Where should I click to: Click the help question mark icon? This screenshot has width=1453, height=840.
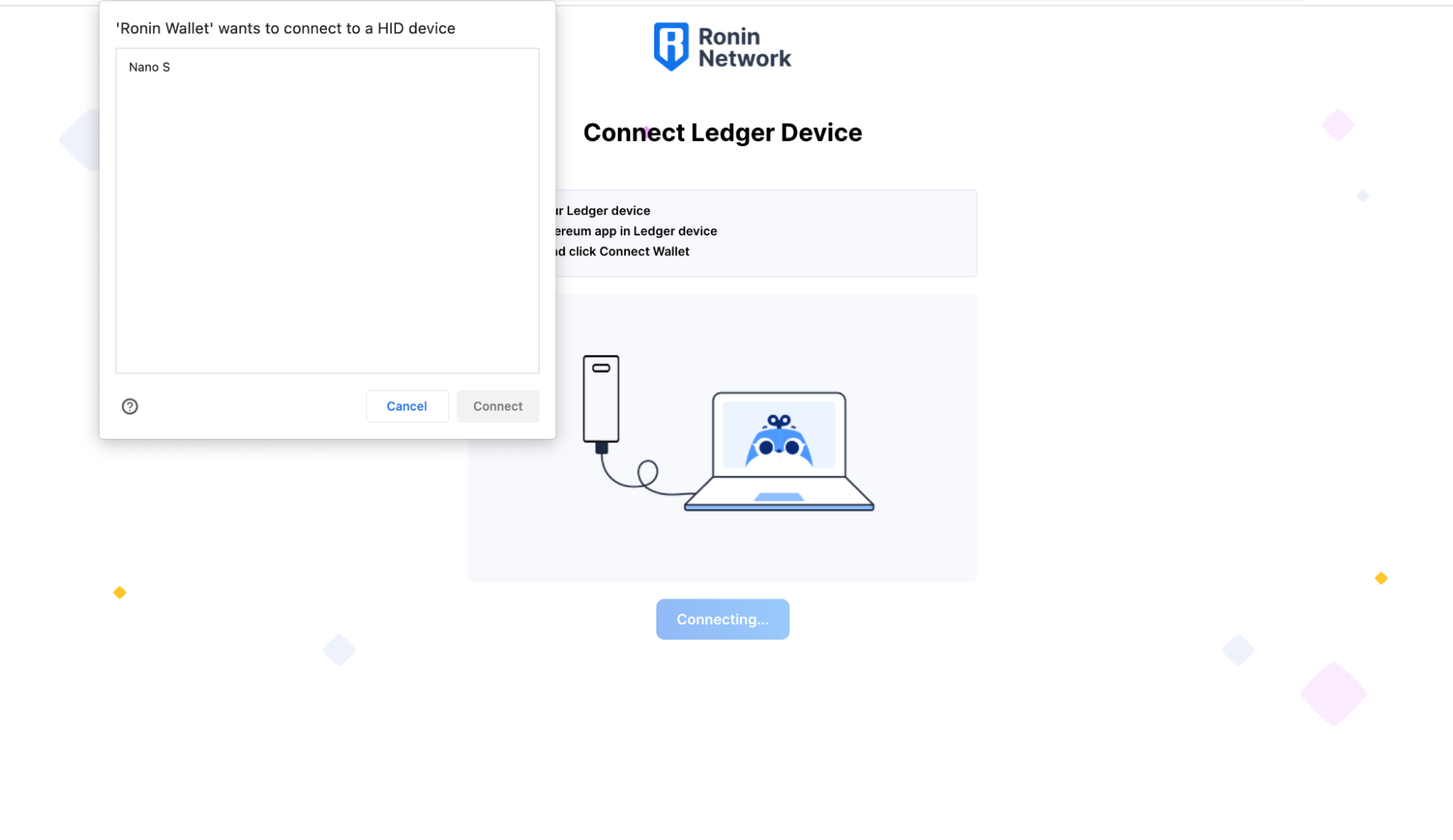129,406
